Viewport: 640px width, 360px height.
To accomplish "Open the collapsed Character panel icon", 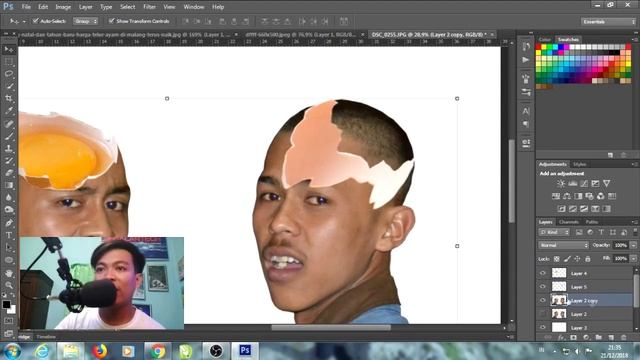I will [526, 111].
